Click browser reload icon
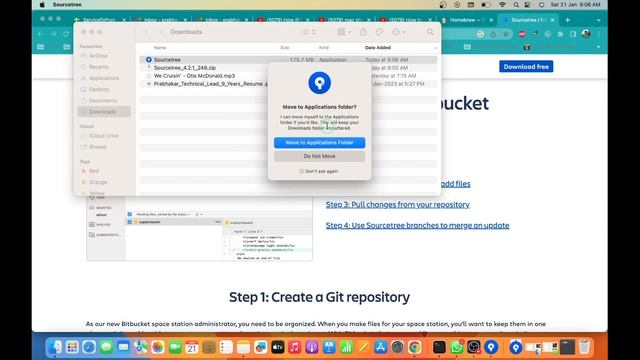Image resolution: width=640 pixels, height=360 pixels. coord(66,34)
